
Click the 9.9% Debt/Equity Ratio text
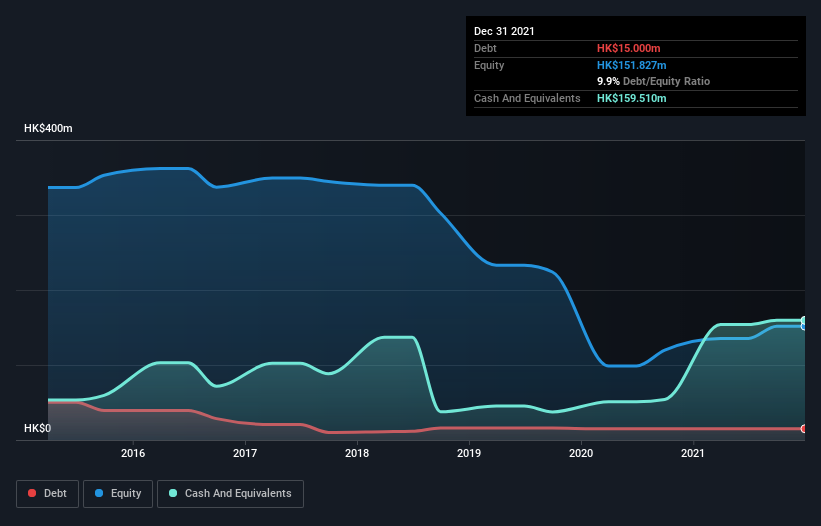[x=653, y=81]
